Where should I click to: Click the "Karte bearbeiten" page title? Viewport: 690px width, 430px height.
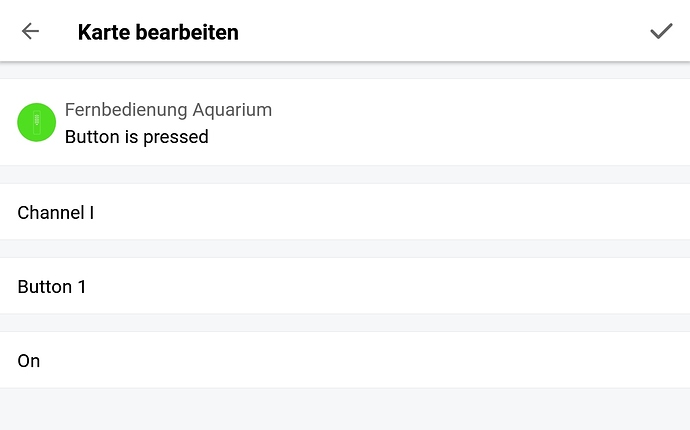[x=157, y=32]
